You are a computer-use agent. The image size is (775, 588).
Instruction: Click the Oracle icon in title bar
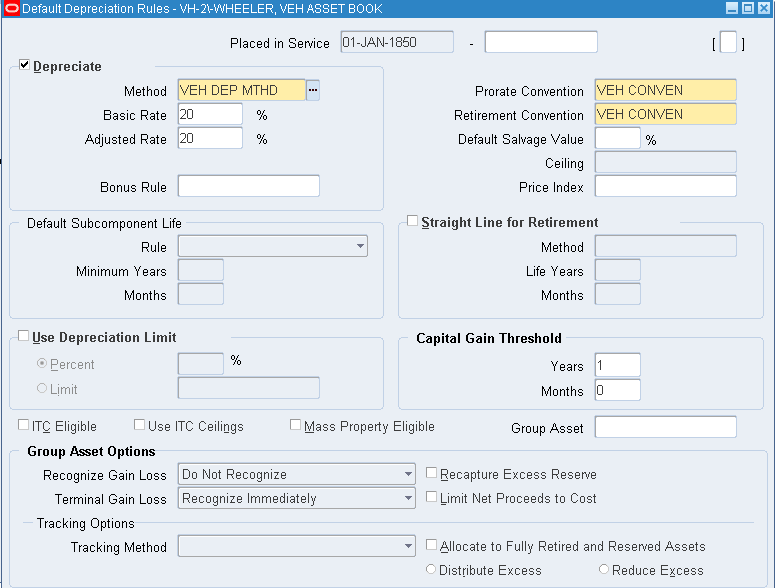click(11, 8)
